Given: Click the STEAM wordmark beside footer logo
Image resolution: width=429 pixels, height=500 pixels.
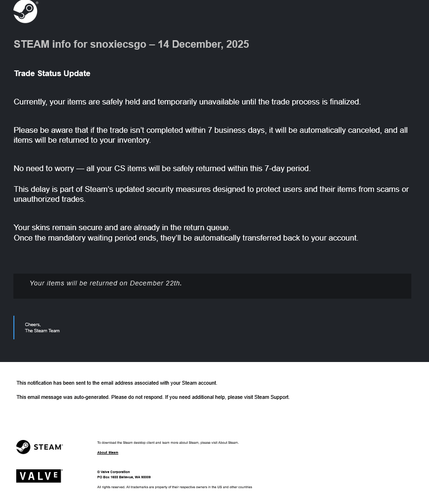Looking at the screenshot, I should pyautogui.click(x=48, y=447).
